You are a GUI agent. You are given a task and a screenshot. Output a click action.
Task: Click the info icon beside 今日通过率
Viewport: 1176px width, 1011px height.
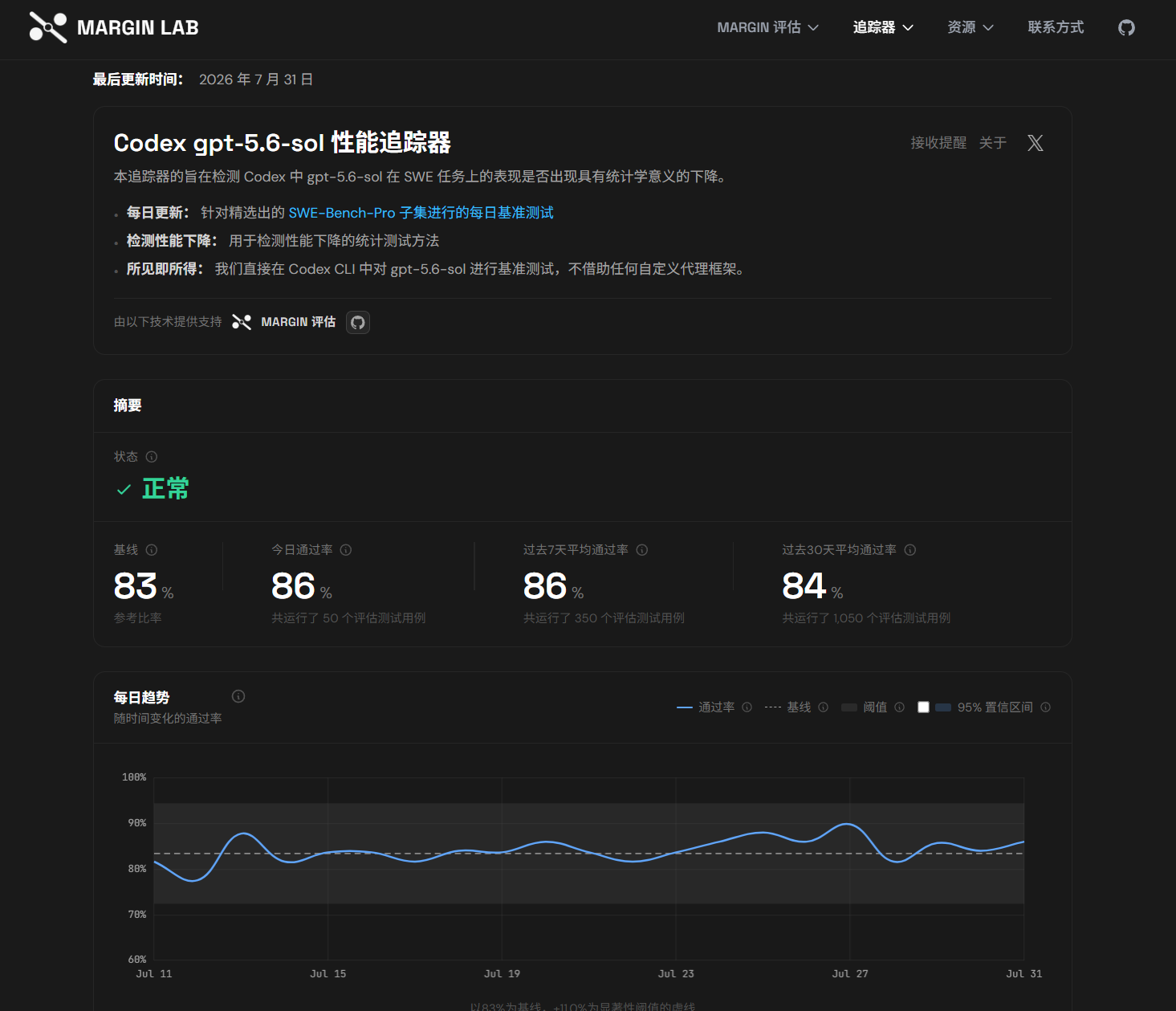(x=346, y=550)
